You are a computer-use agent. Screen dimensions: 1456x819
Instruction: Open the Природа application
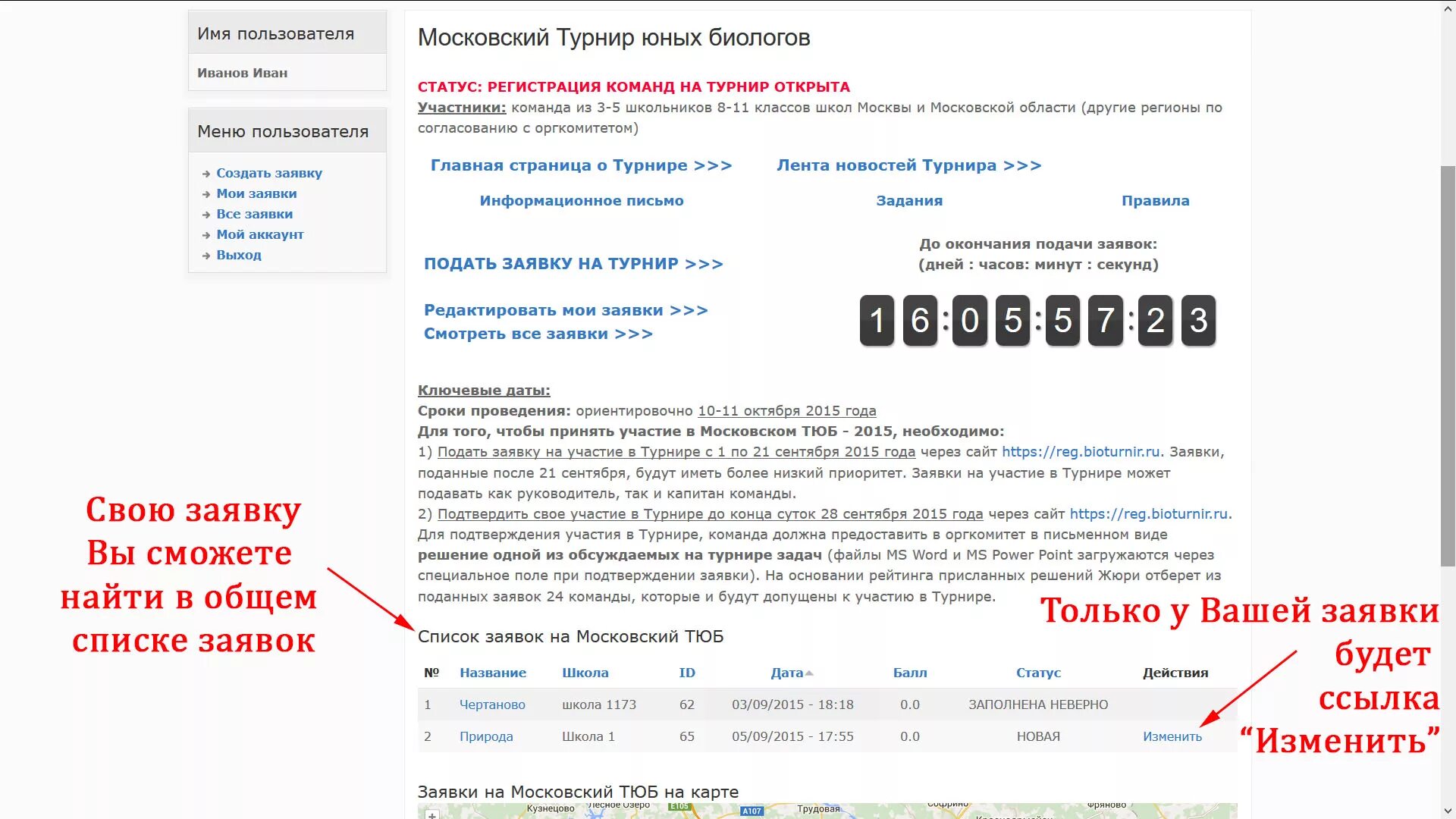[486, 736]
